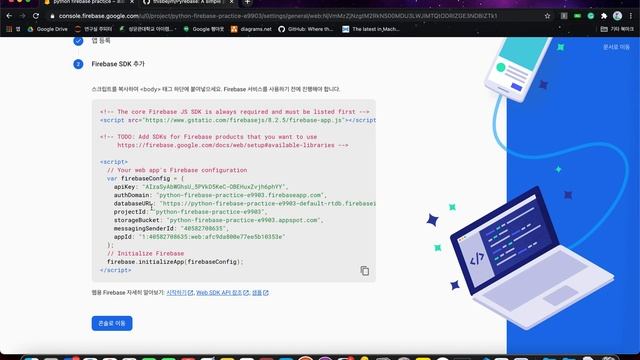640x360 pixels.
Task: Click the completed 앱 등록 step checkmark
Action: tap(78, 40)
